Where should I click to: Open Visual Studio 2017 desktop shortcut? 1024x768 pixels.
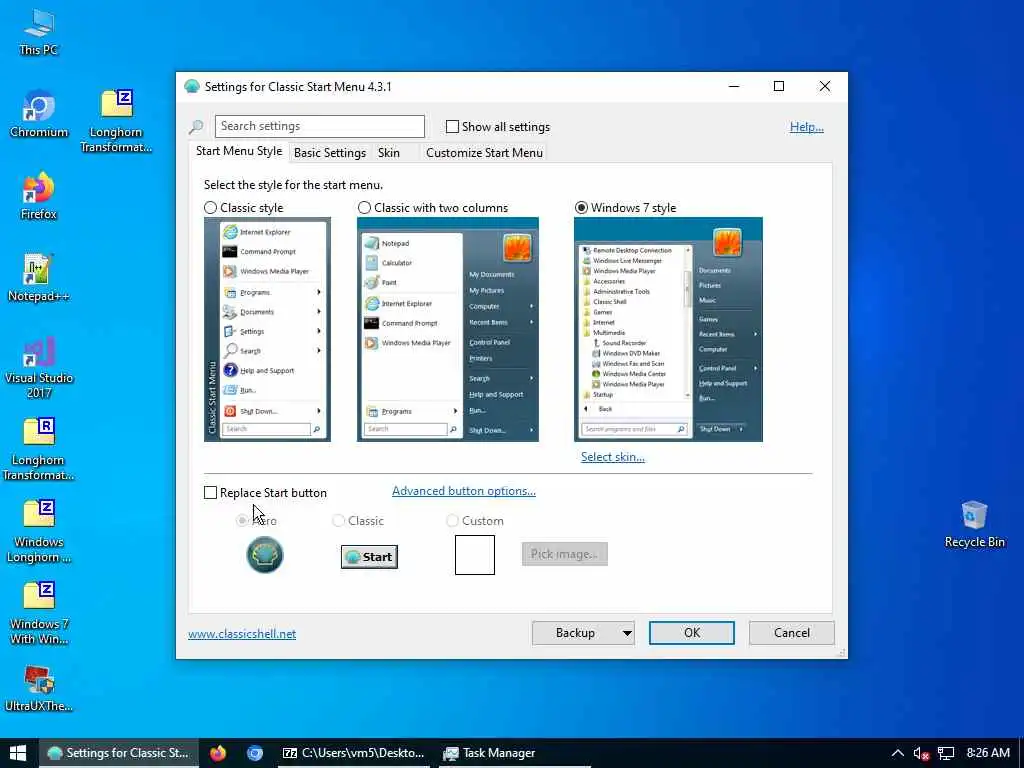click(39, 367)
